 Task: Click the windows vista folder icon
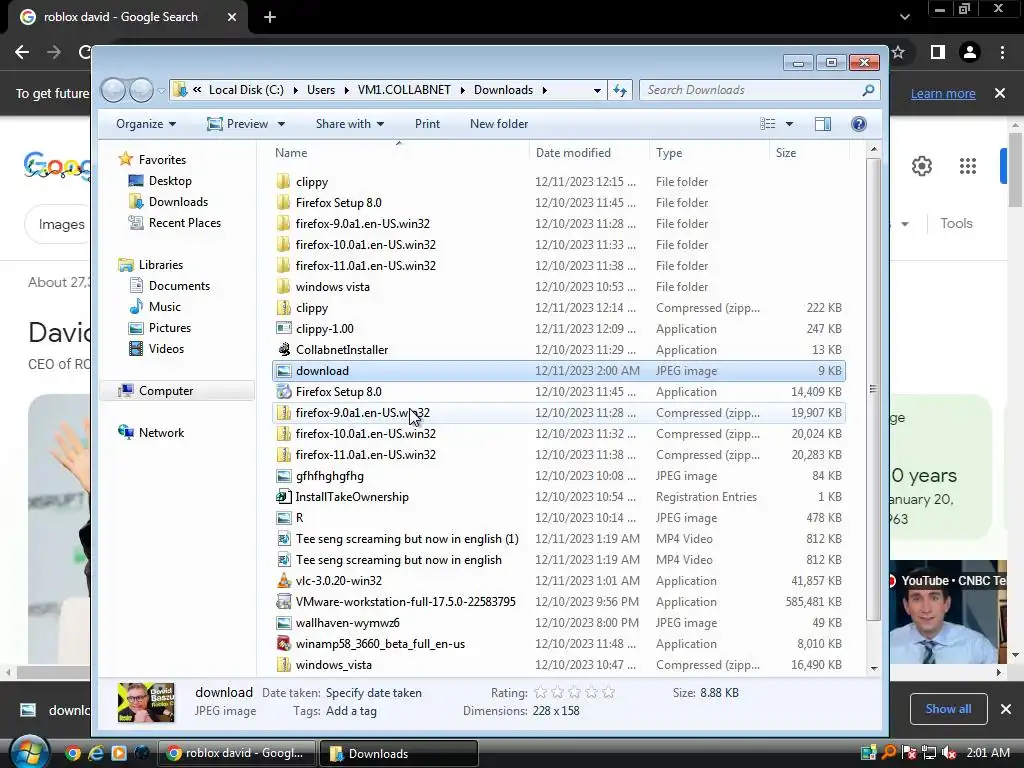[283, 287]
